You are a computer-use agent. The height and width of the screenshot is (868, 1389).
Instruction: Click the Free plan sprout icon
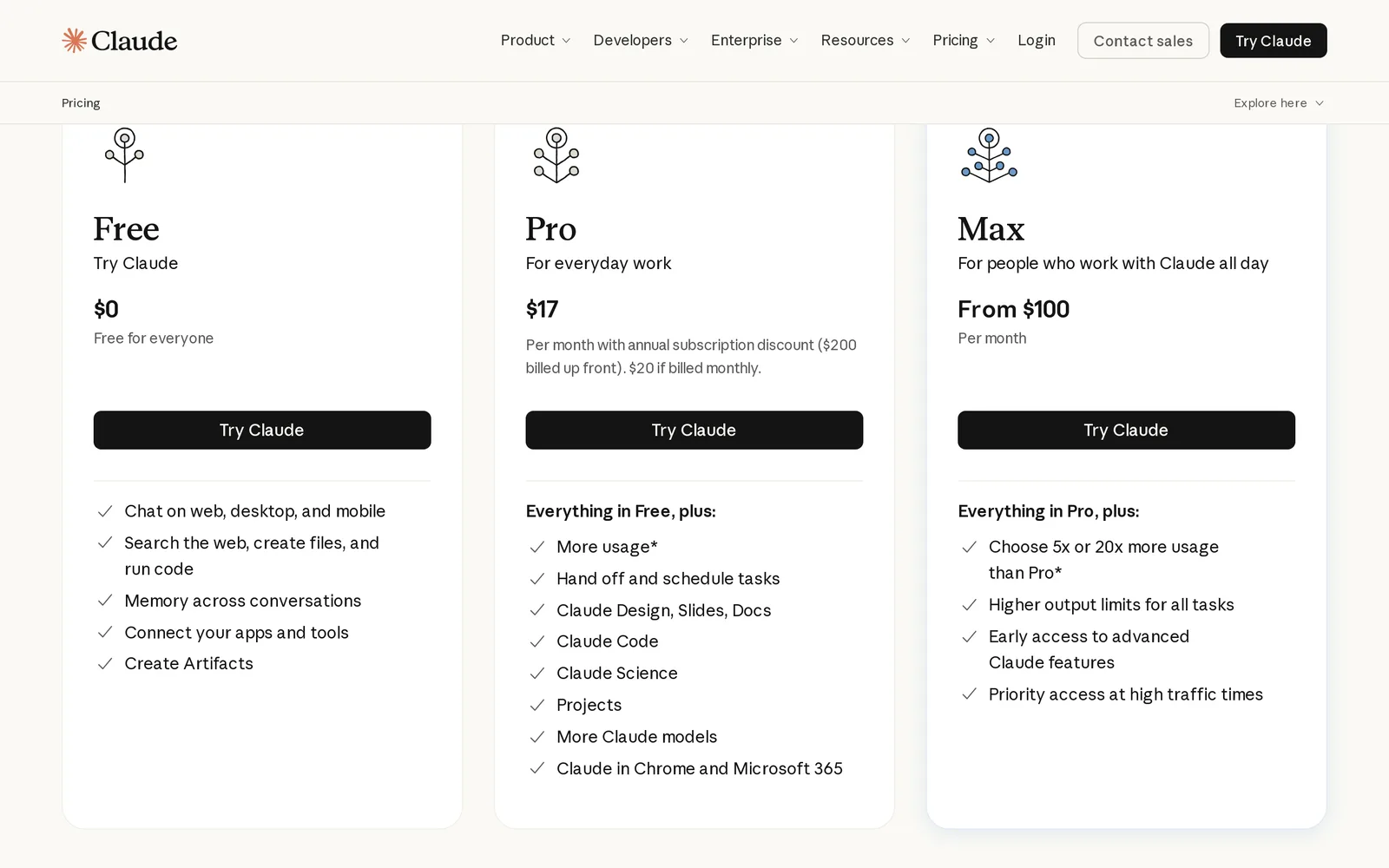click(124, 155)
